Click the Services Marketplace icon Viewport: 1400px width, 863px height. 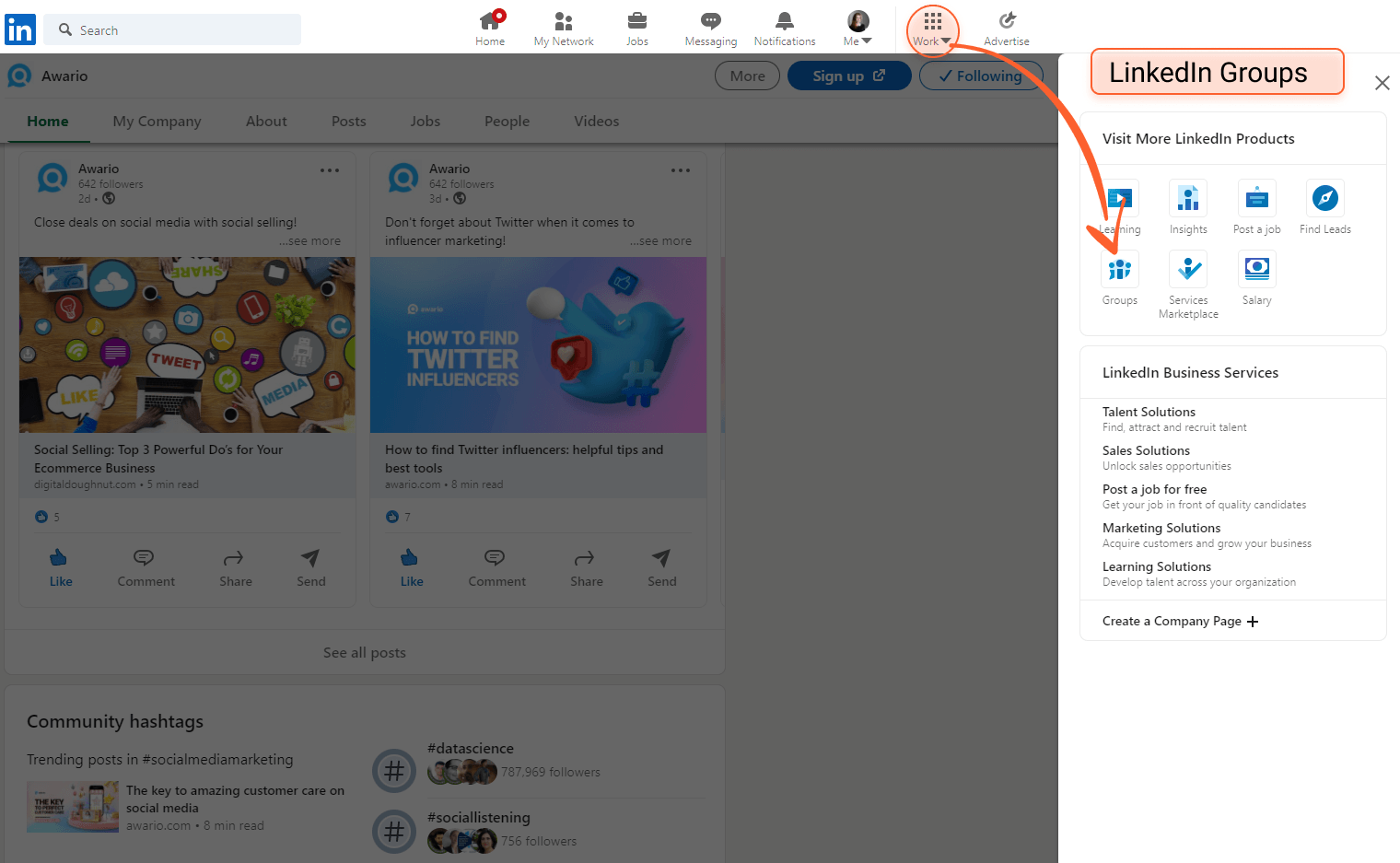click(1188, 268)
